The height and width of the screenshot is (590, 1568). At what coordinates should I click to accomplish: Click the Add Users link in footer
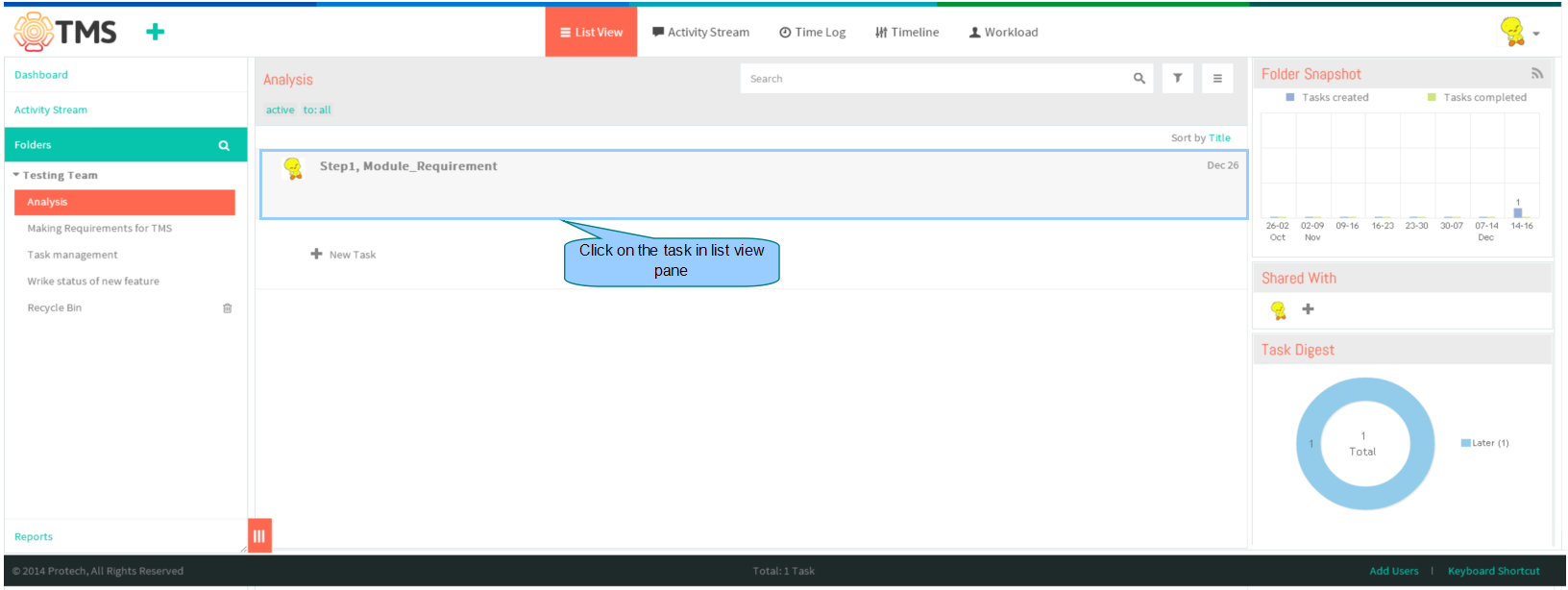[x=1393, y=571]
